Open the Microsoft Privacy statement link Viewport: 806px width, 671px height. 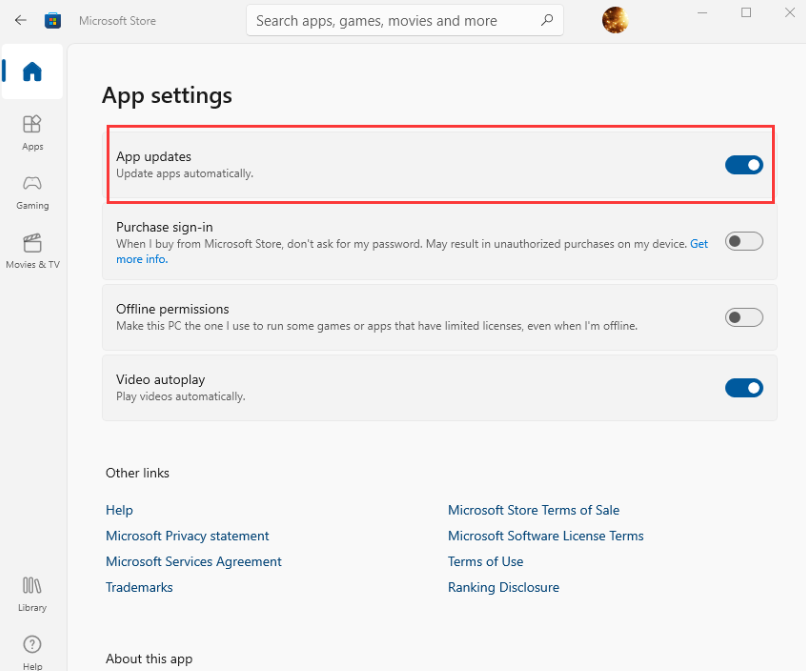(187, 535)
